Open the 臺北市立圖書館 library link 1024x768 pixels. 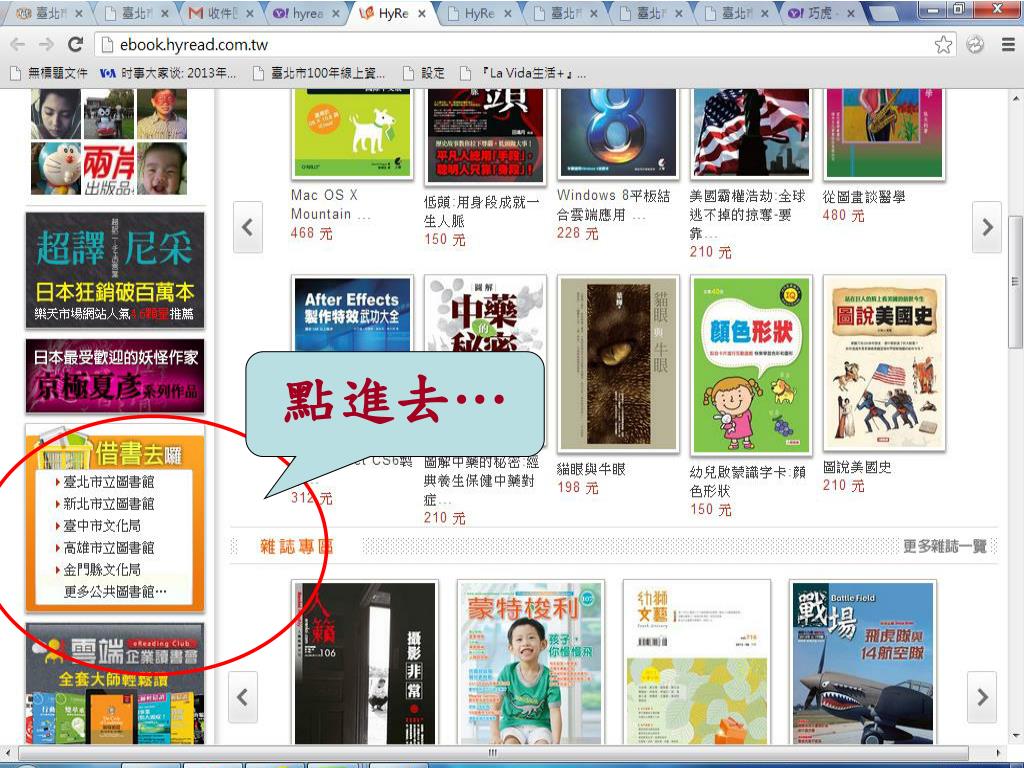(108, 482)
